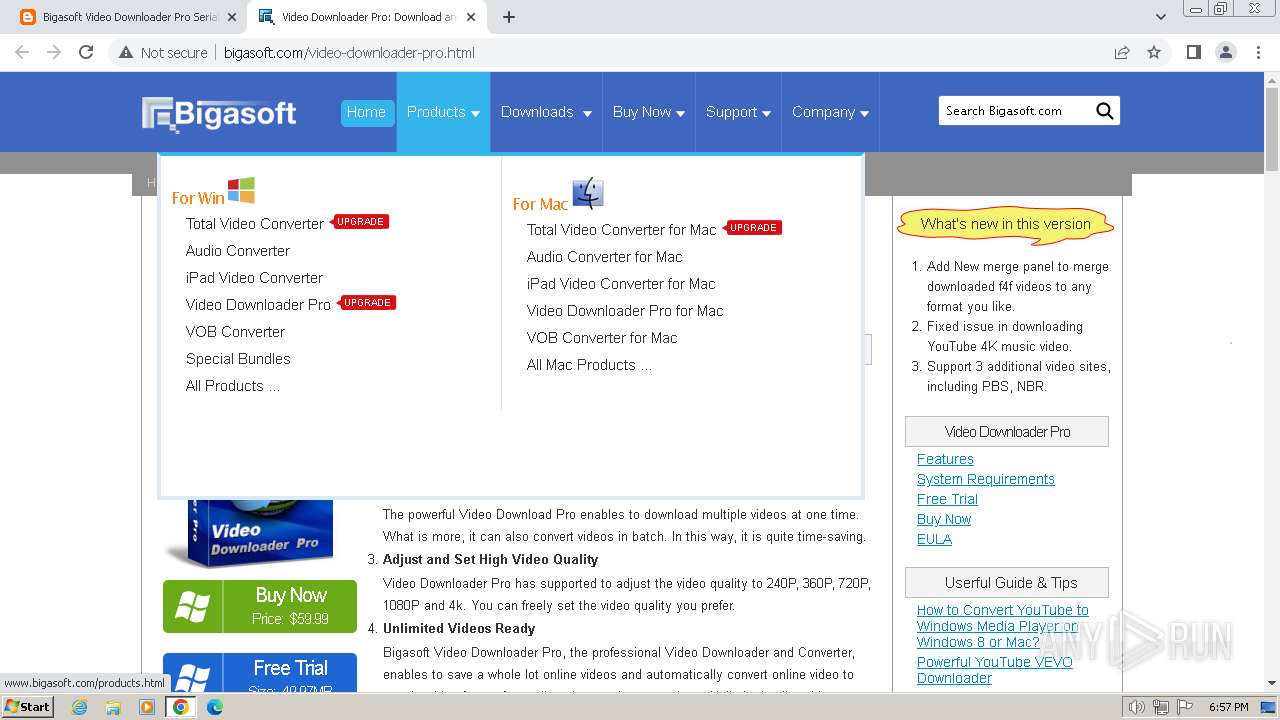Click the UPGRADE badge beside Video Downloader Pro

click(x=368, y=303)
